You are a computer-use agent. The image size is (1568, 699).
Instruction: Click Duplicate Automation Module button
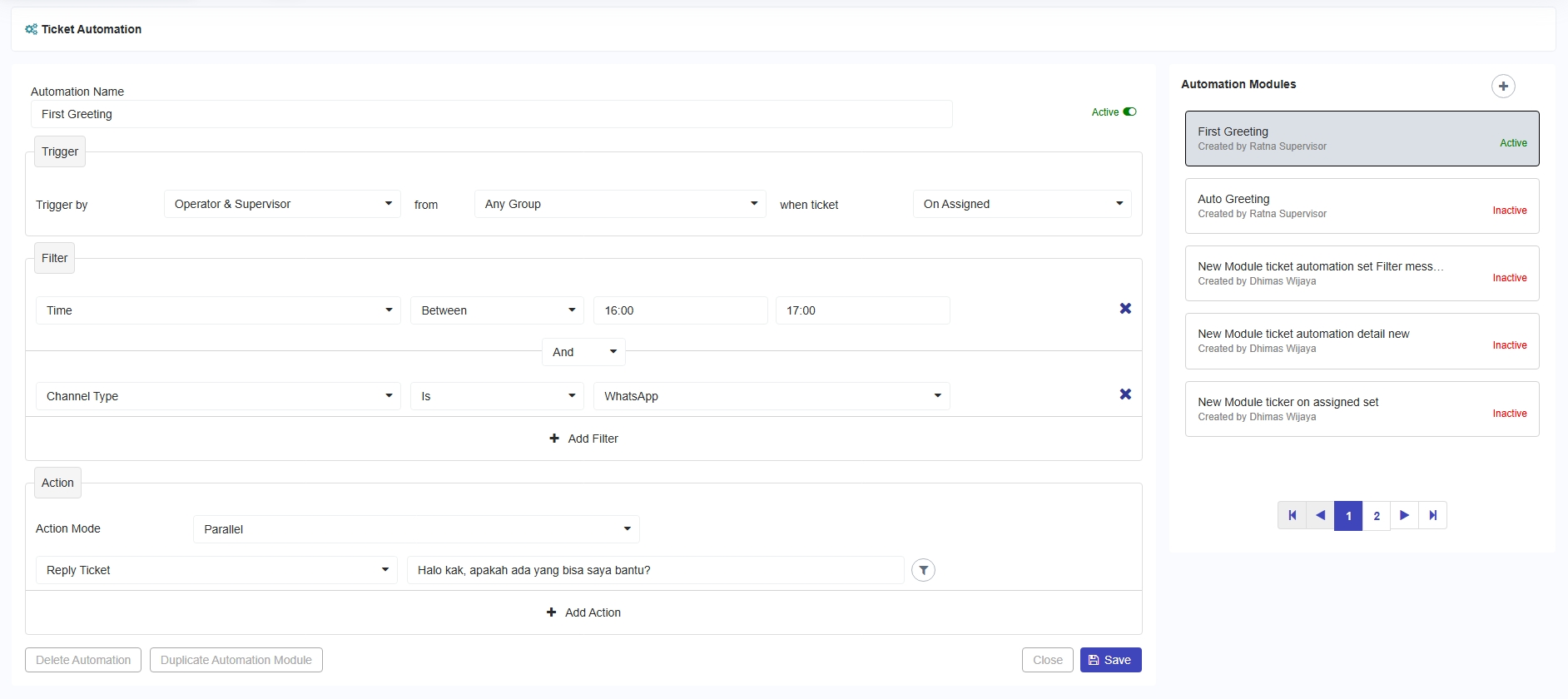pos(236,660)
